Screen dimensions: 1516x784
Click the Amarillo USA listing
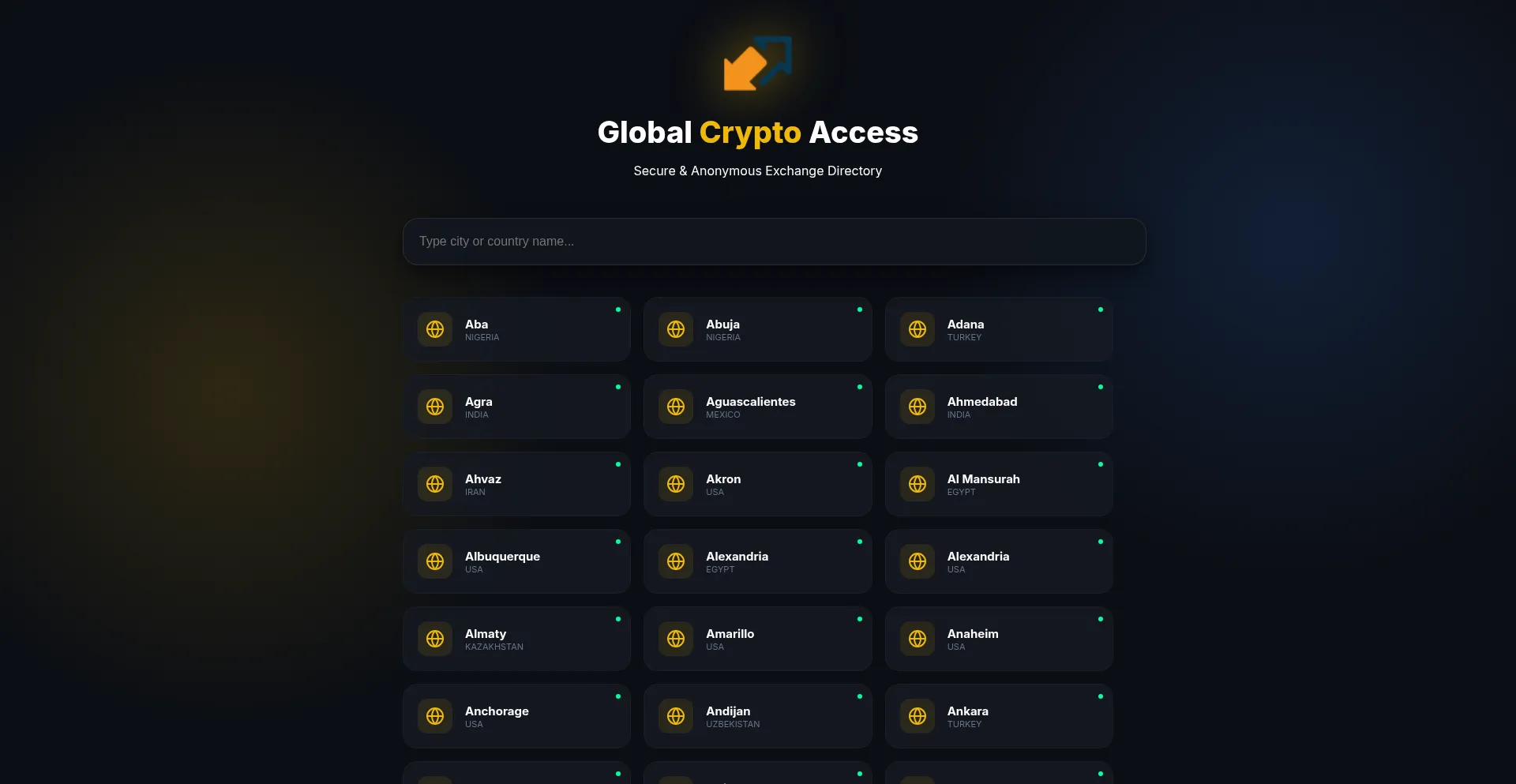(757, 639)
